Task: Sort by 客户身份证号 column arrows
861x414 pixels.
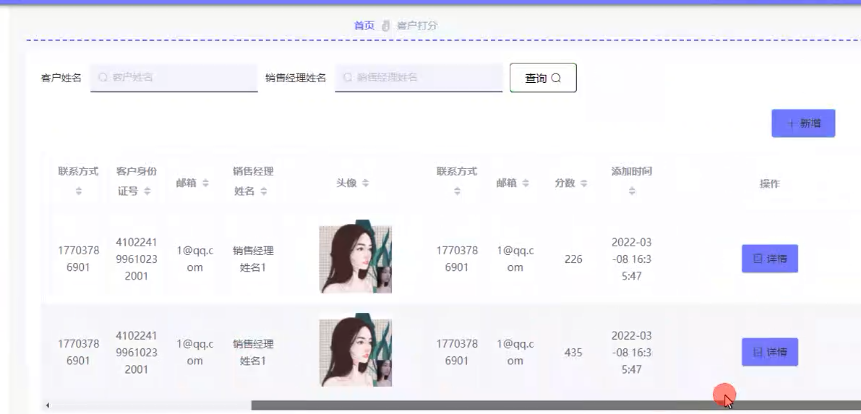Action: coord(147,191)
